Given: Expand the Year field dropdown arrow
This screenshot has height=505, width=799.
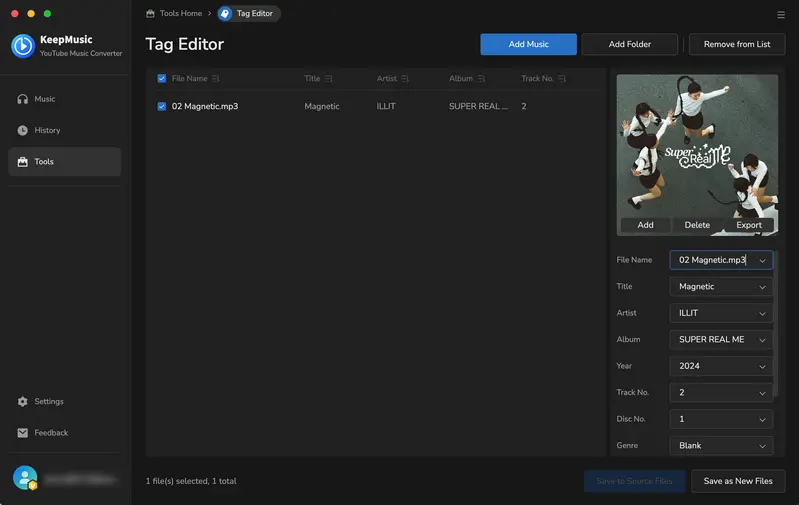Looking at the screenshot, I should [x=762, y=366].
